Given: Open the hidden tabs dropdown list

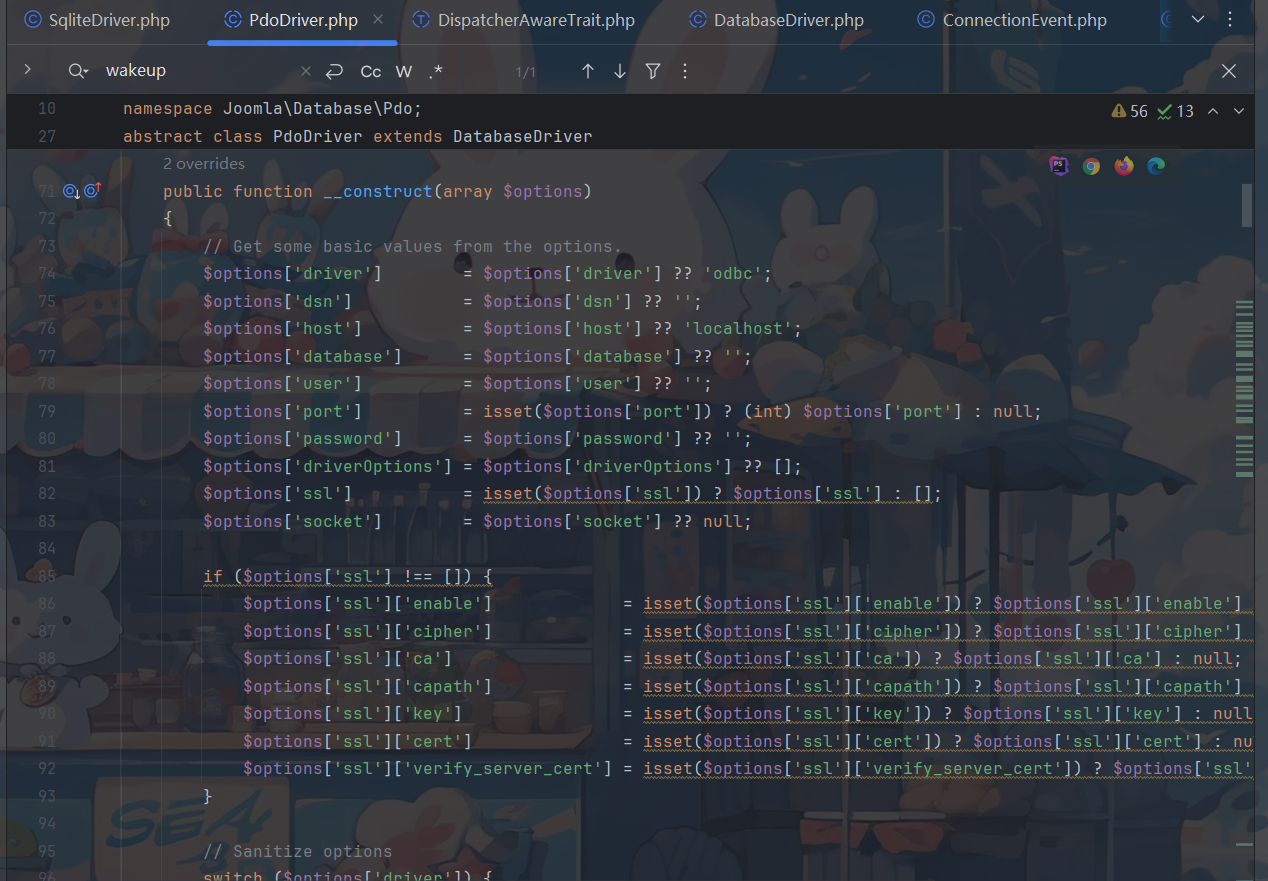Looking at the screenshot, I should click(x=1198, y=19).
